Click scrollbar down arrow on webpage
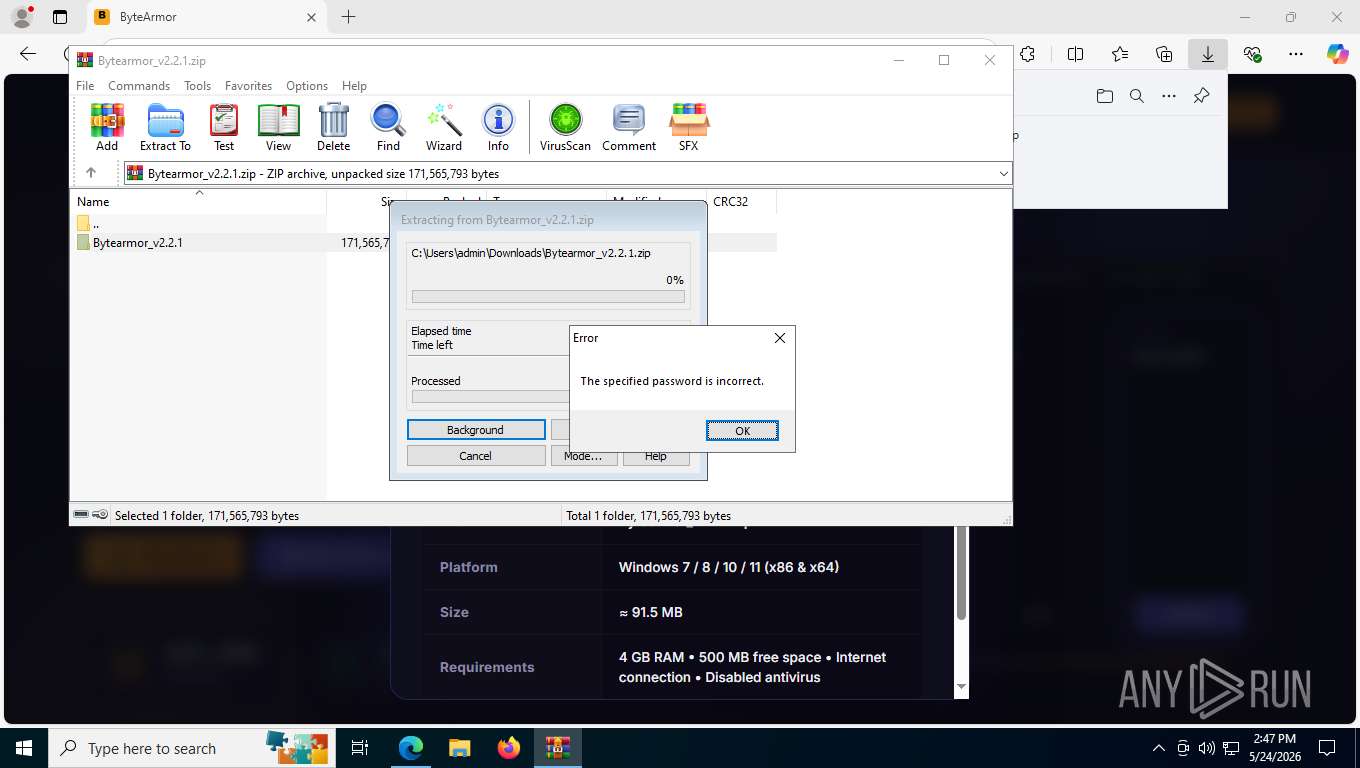1360x768 pixels. (x=961, y=687)
